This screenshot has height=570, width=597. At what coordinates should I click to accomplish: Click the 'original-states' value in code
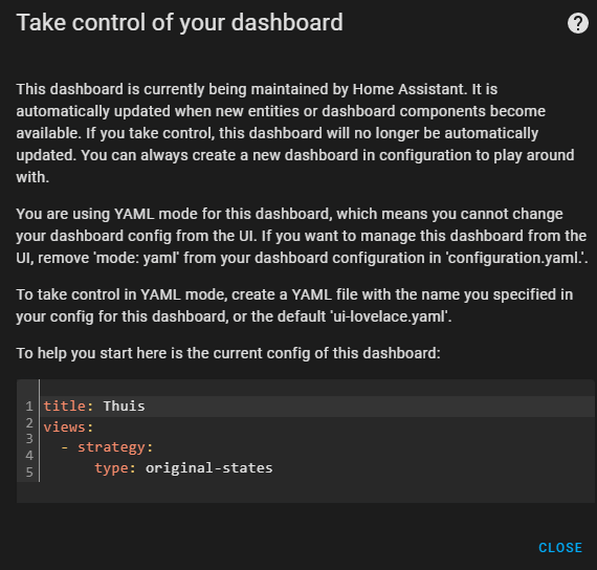pyautogui.click(x=209, y=468)
